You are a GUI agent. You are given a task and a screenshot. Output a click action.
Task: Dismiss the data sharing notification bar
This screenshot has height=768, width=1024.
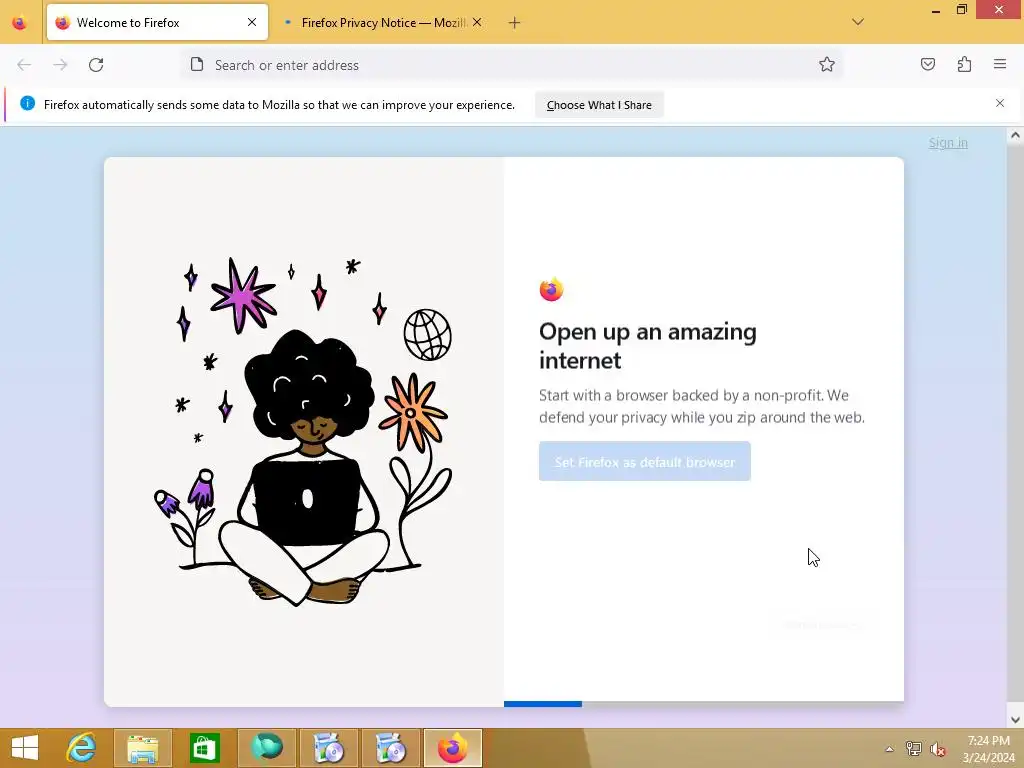pyautogui.click(x=1000, y=103)
